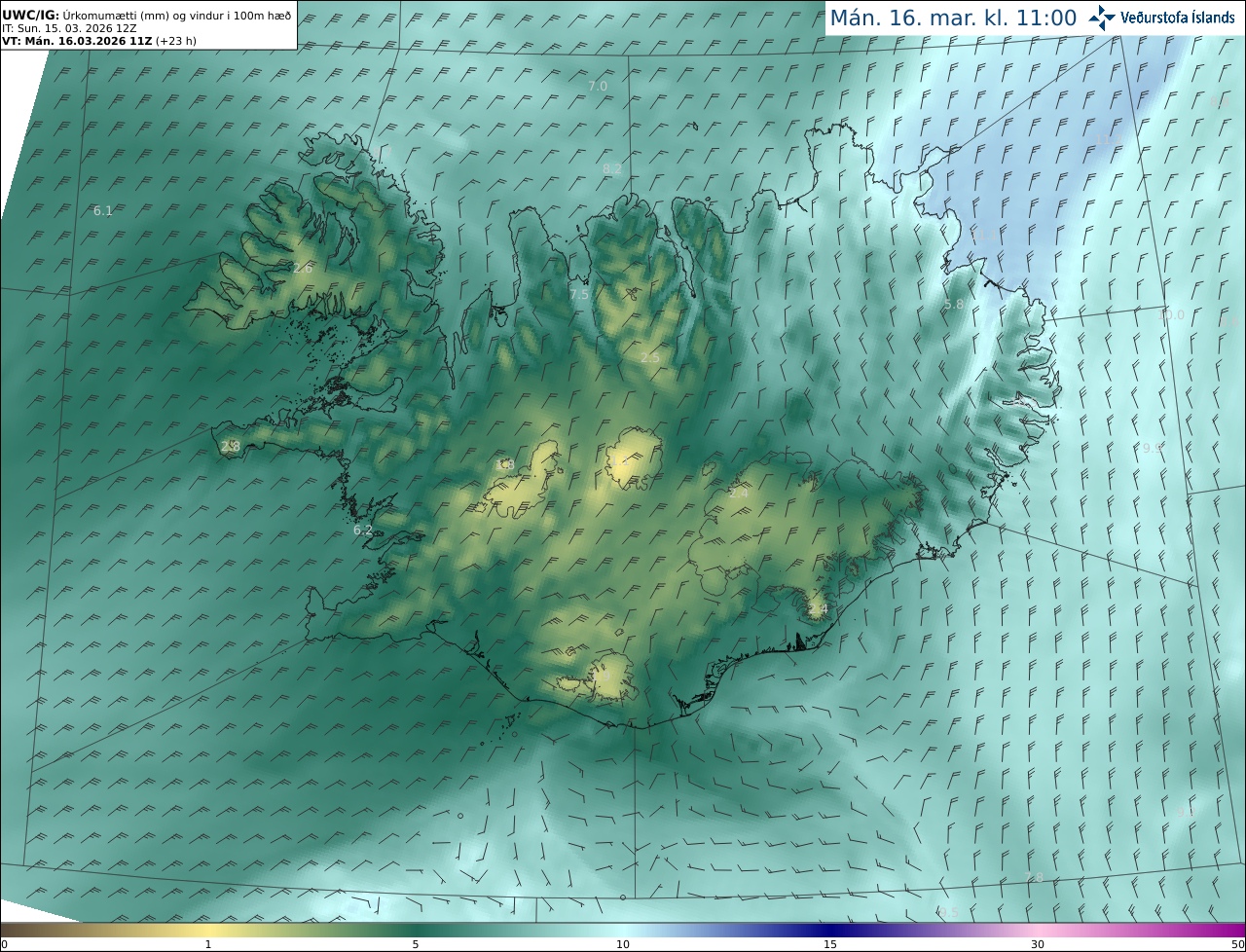Viewport: 1246px width, 952px height.
Task: Click the 1.8 value beside Langjökull glacier
Action: pyautogui.click(x=504, y=464)
